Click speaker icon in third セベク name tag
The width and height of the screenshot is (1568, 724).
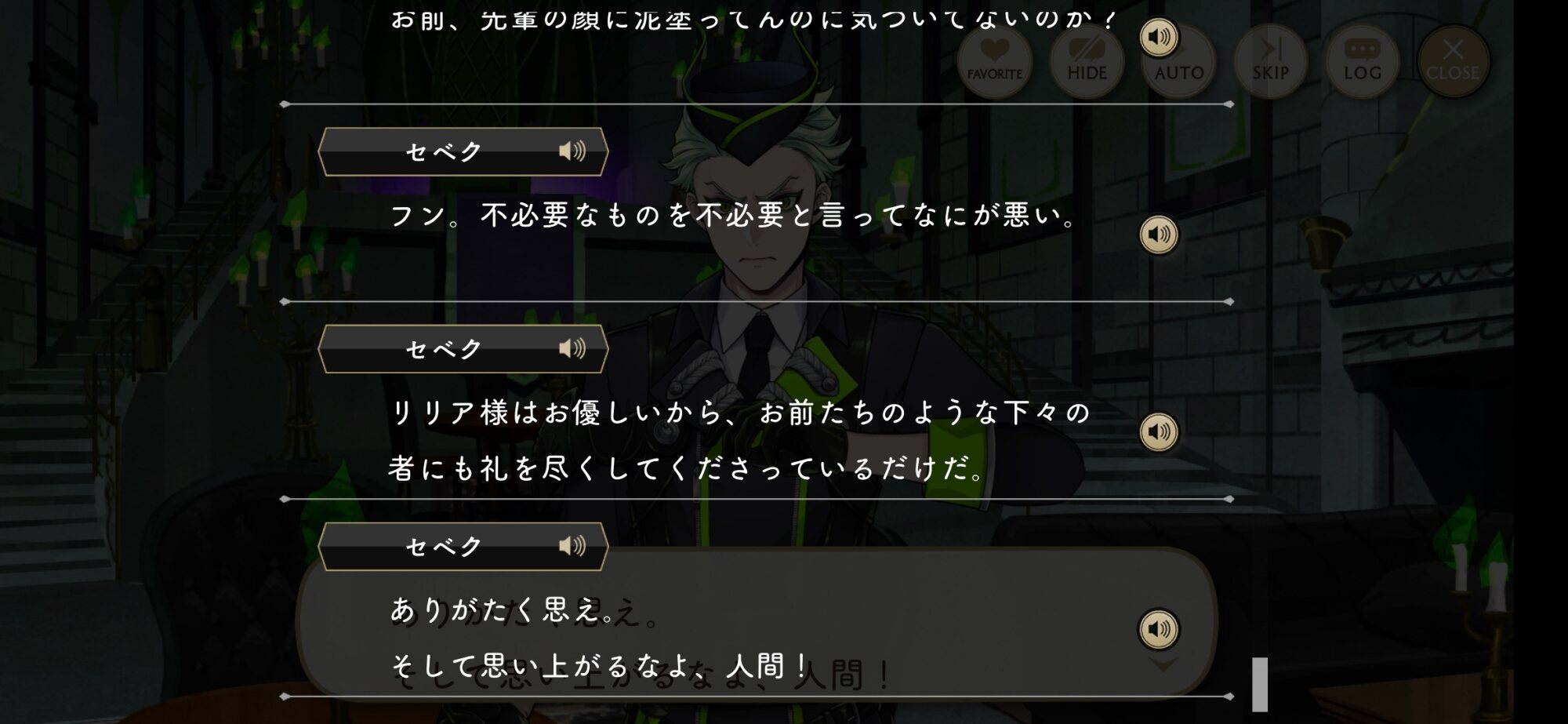pyautogui.click(x=572, y=546)
